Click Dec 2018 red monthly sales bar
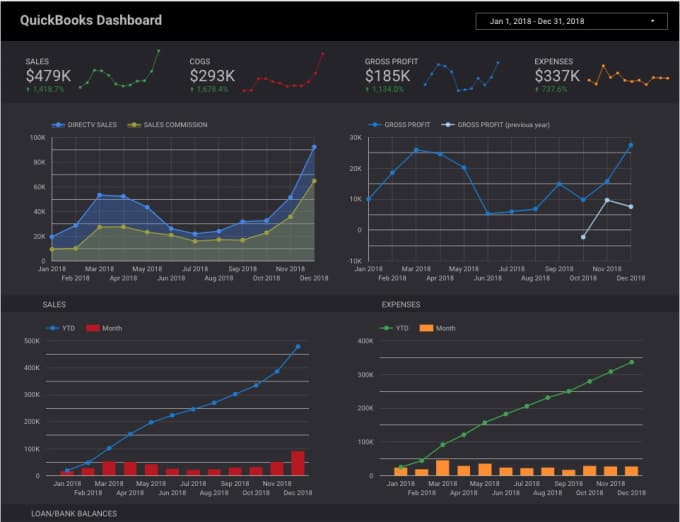The width and height of the screenshot is (680, 522). pyautogui.click(x=298, y=463)
